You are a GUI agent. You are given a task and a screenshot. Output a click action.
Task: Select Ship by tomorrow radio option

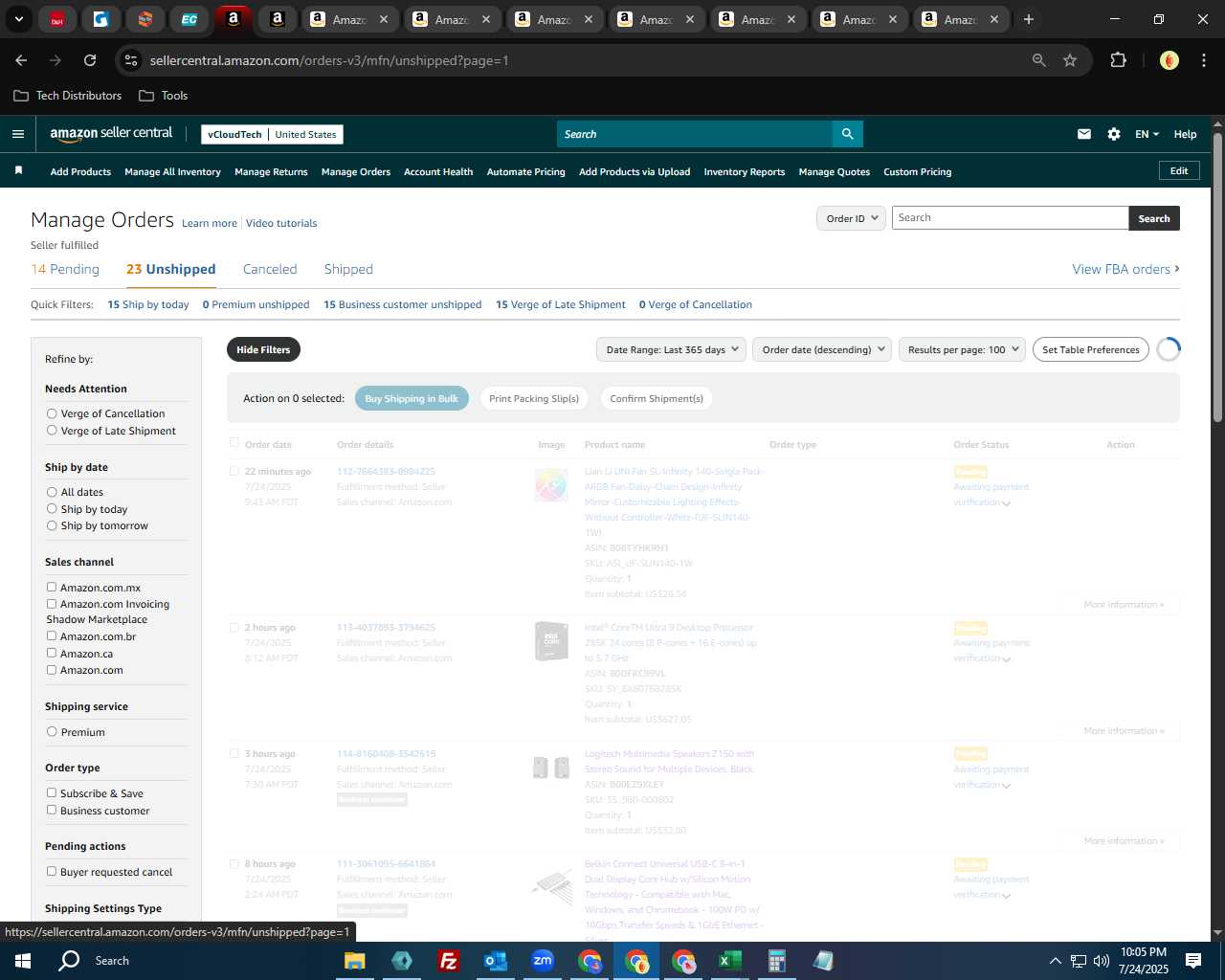52,525
